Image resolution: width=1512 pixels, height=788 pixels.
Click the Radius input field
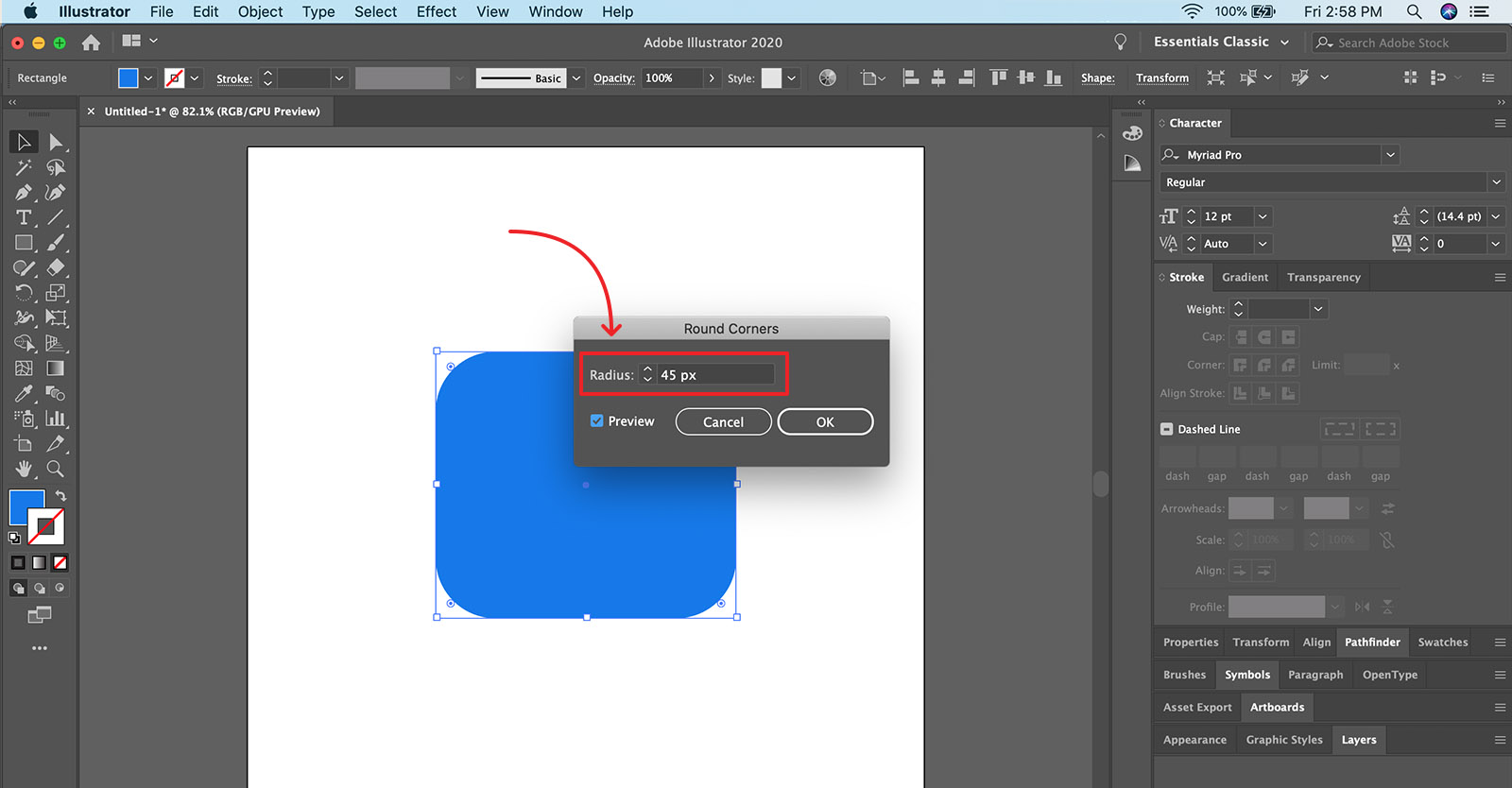[x=715, y=375]
